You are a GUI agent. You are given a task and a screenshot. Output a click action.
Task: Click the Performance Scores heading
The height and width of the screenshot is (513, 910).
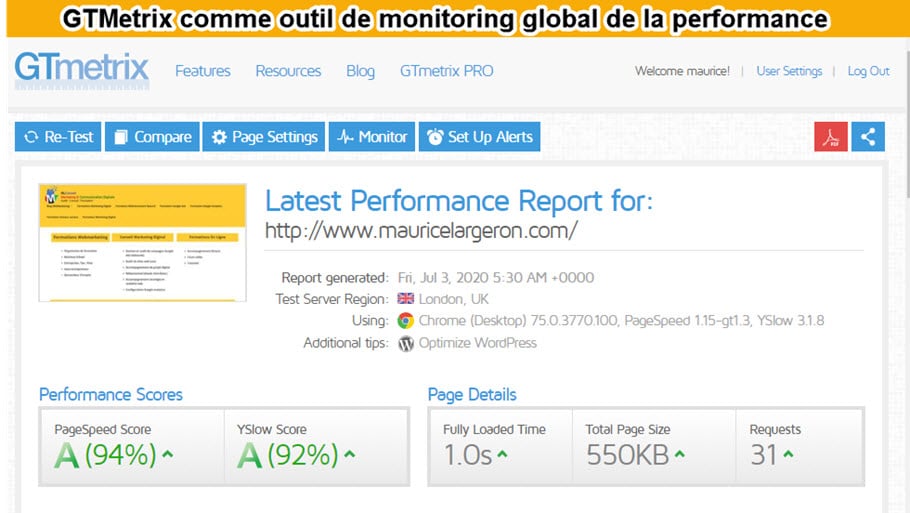coord(111,395)
